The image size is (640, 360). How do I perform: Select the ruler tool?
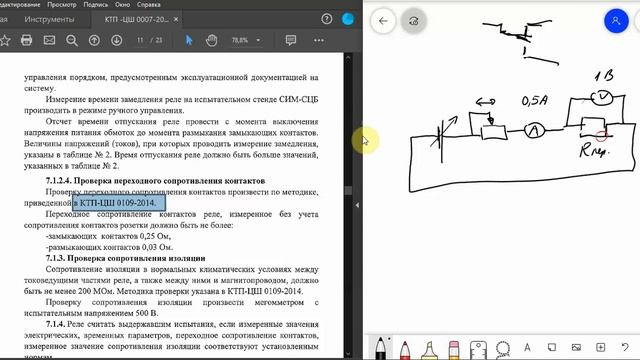(x=478, y=350)
